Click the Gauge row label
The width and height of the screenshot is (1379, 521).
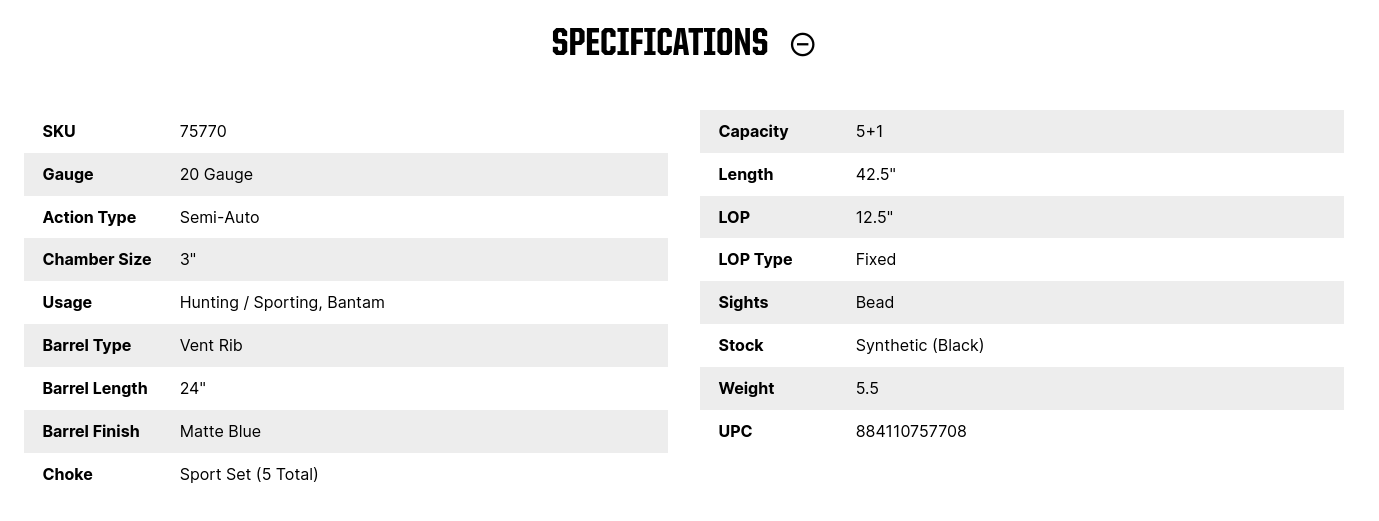click(68, 174)
